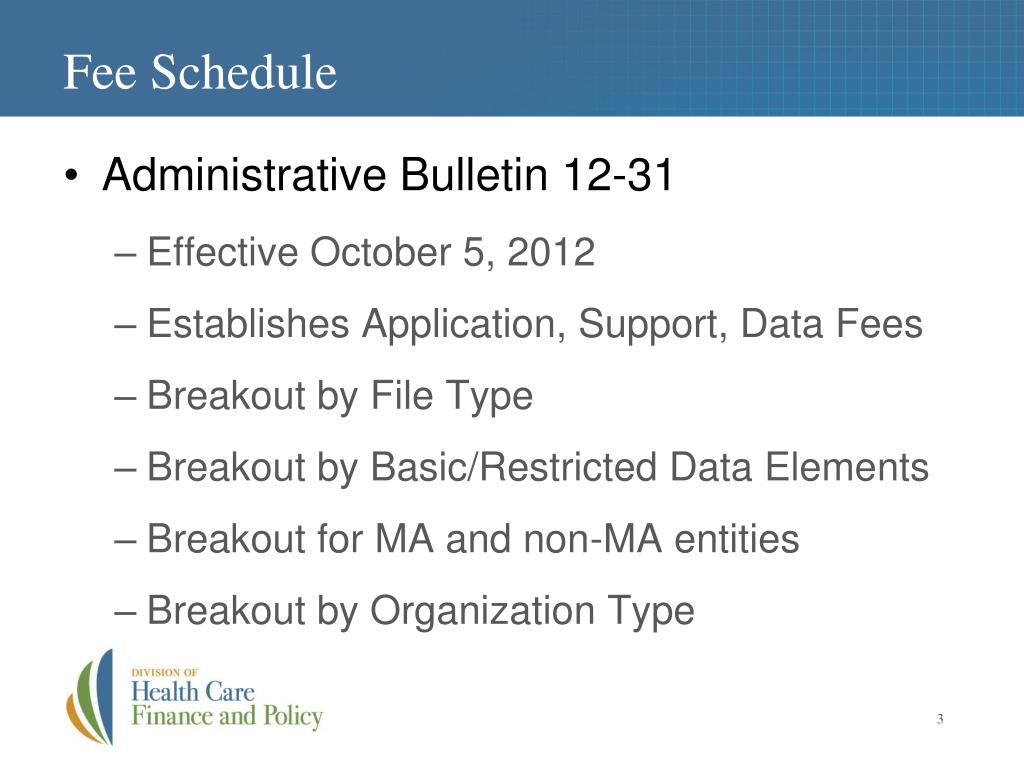Click the Health Care Finance and Policy logo icon

coord(90,697)
